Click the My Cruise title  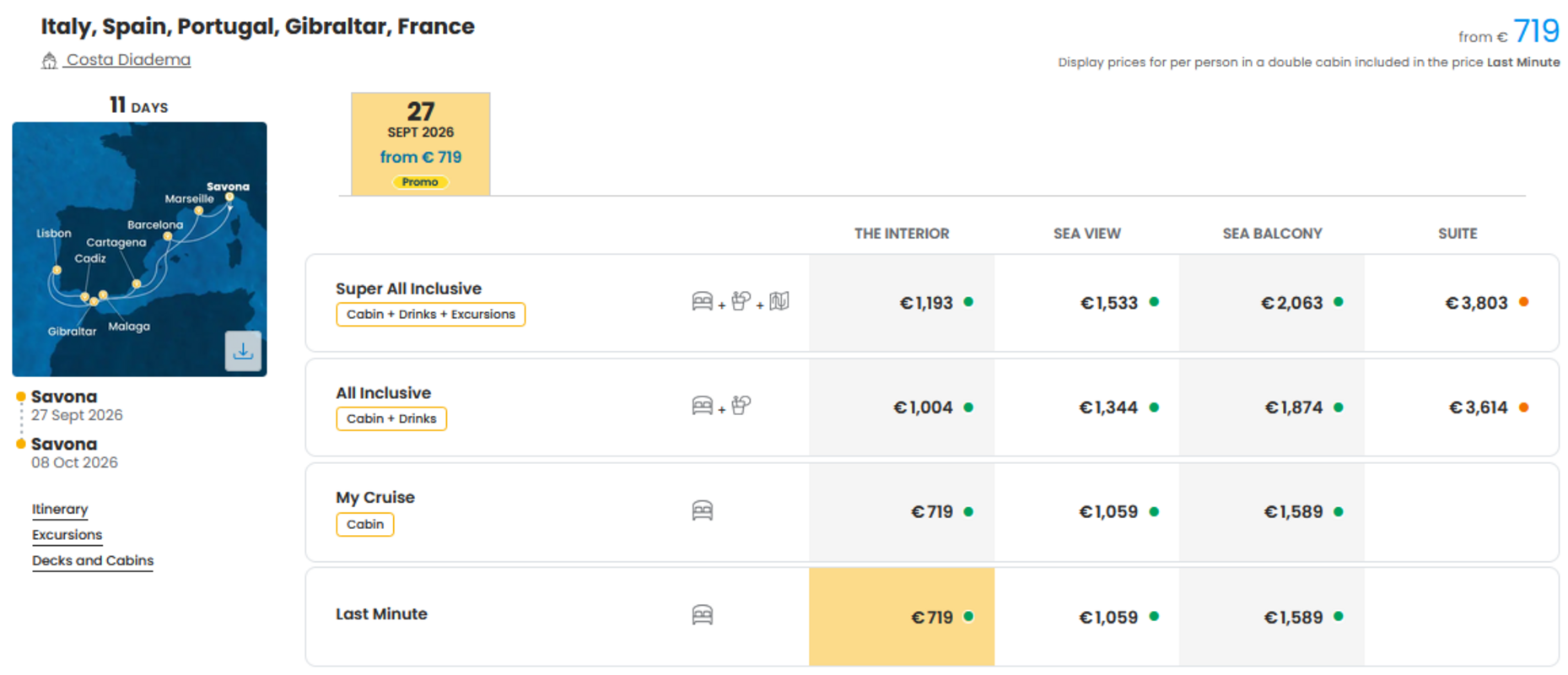point(375,497)
